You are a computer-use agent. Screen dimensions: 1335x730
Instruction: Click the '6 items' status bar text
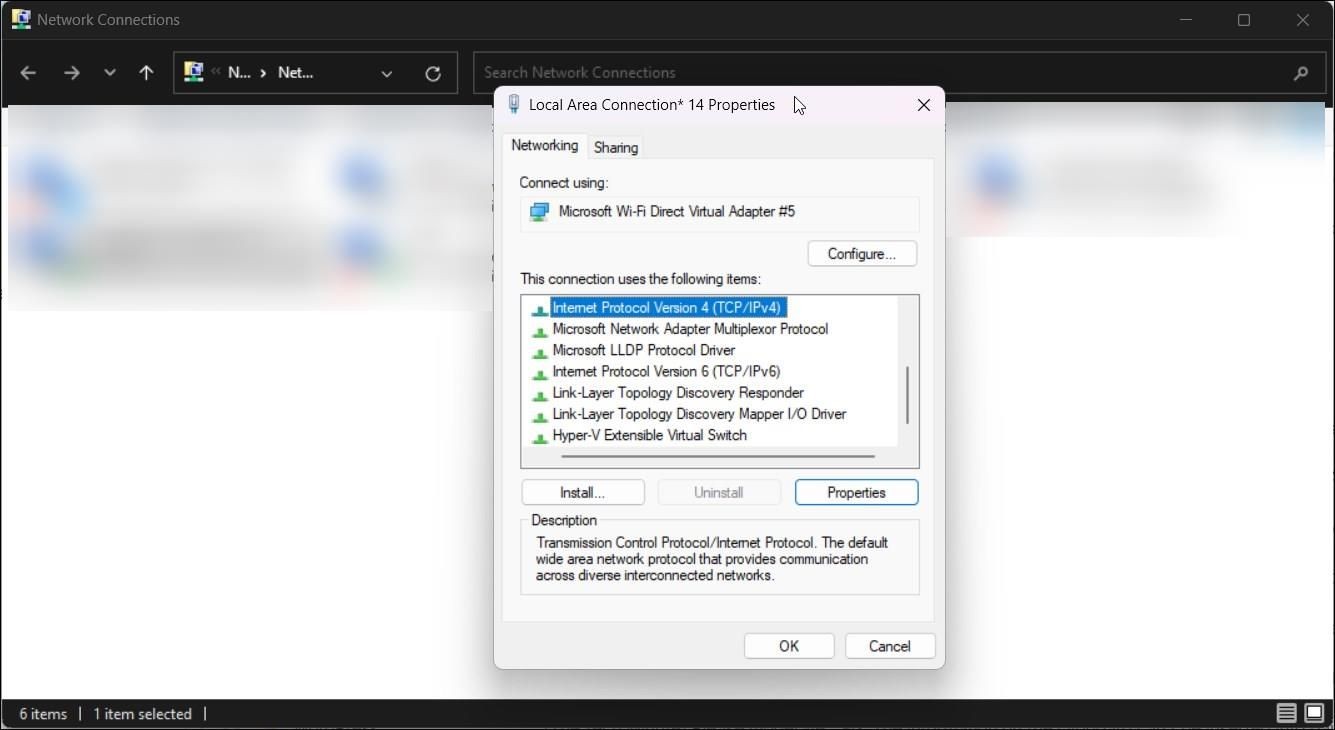point(43,714)
